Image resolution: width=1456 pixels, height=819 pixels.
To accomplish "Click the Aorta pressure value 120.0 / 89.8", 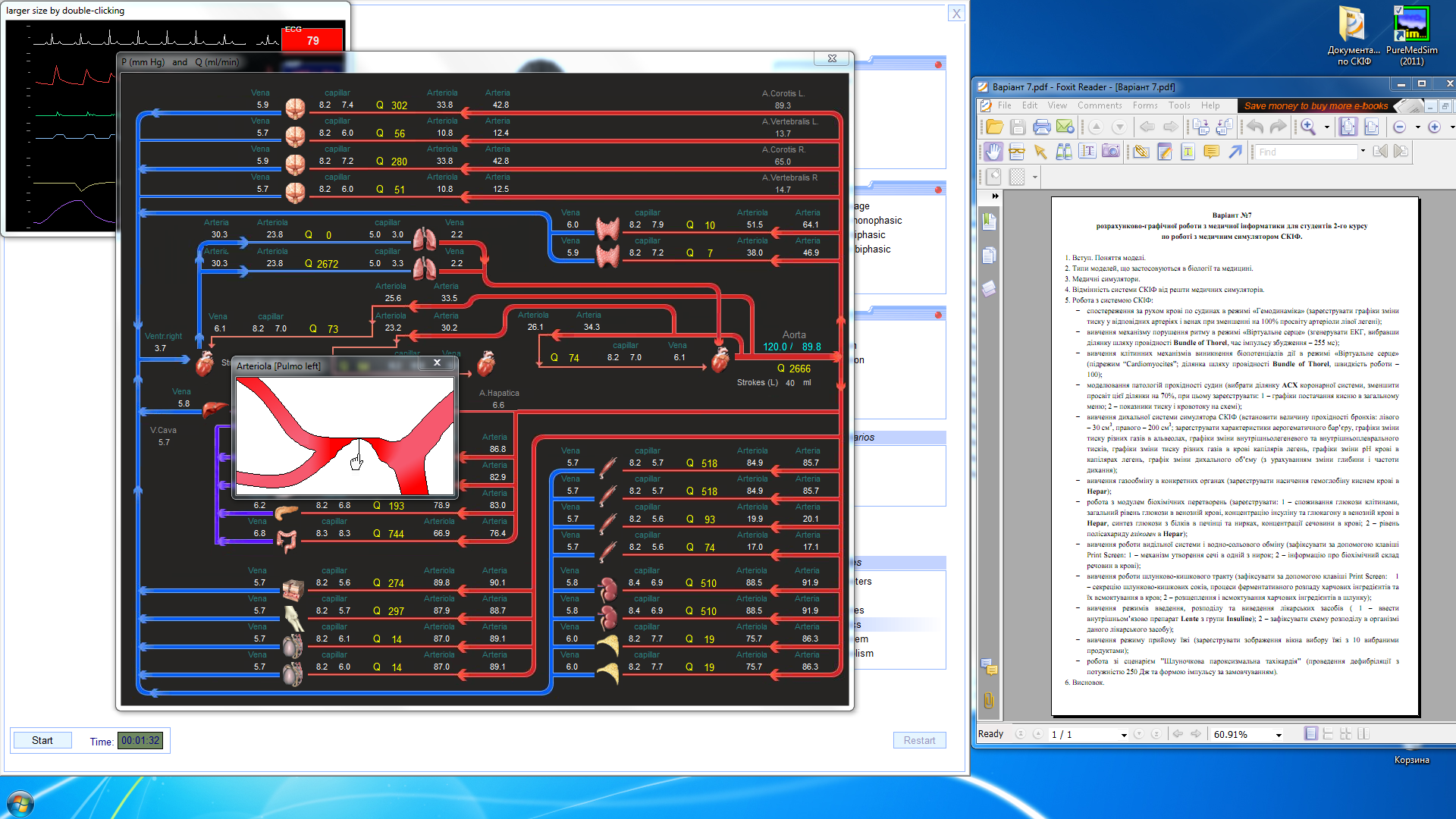I will point(792,347).
